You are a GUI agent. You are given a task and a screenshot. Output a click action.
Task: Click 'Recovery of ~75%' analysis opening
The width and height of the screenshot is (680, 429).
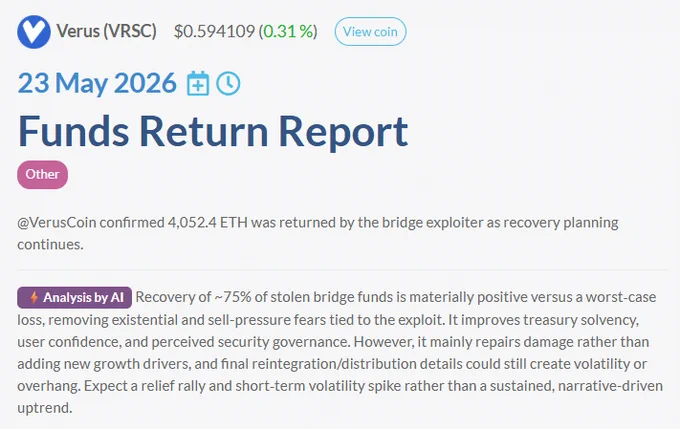point(193,297)
